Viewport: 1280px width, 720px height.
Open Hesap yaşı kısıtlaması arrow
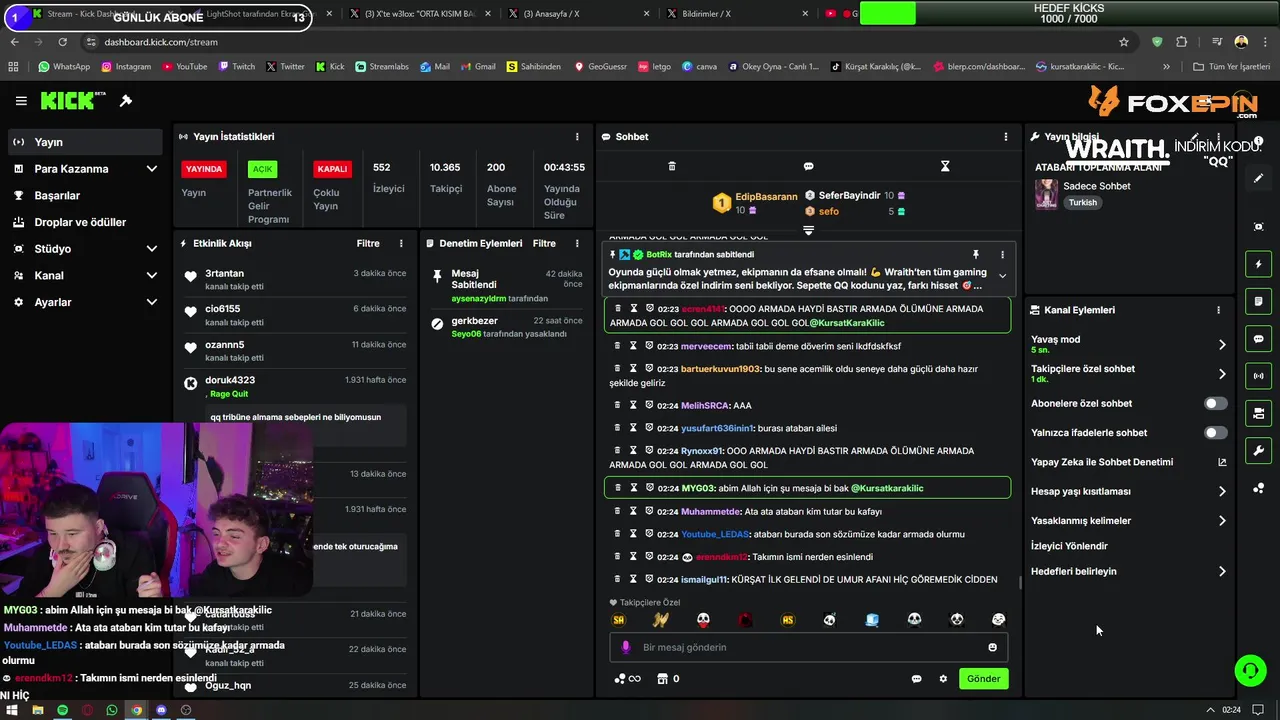(1222, 492)
